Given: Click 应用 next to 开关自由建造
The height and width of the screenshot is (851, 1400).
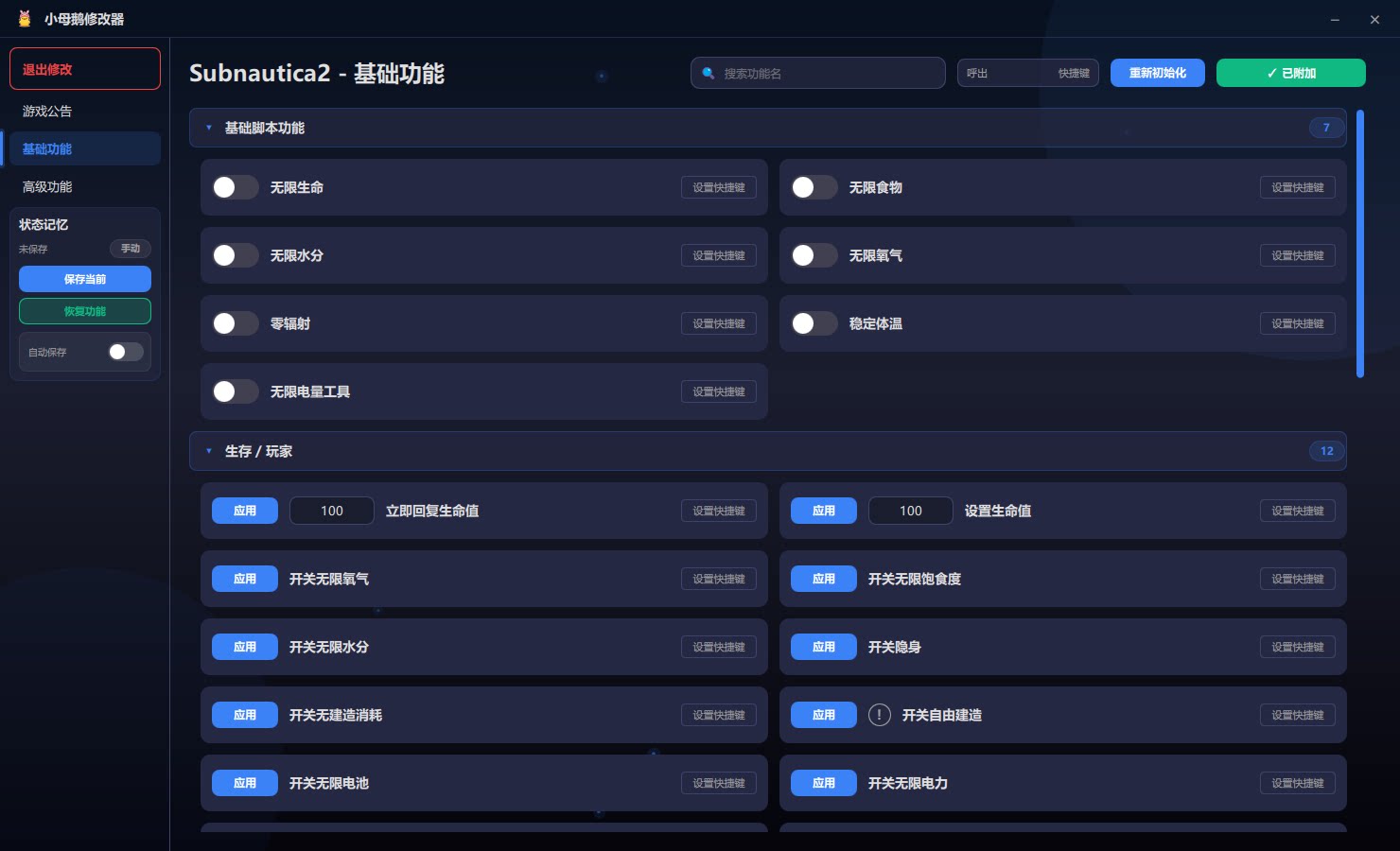Looking at the screenshot, I should 824,715.
